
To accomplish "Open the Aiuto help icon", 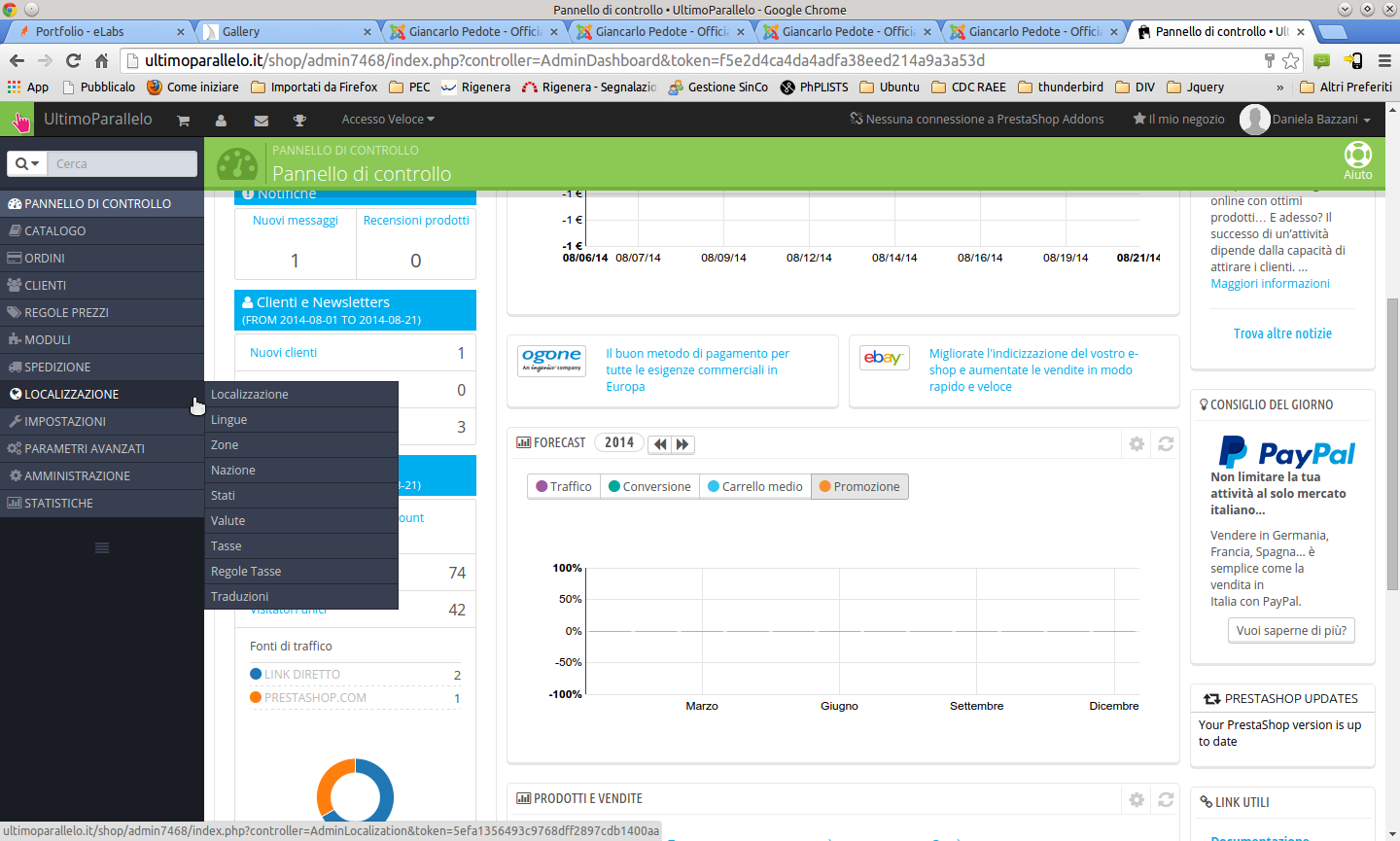I will click(1357, 160).
